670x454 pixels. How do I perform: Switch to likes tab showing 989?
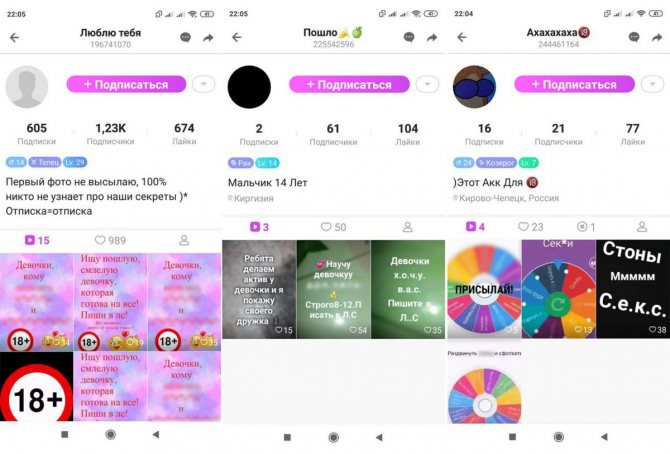click(x=110, y=240)
